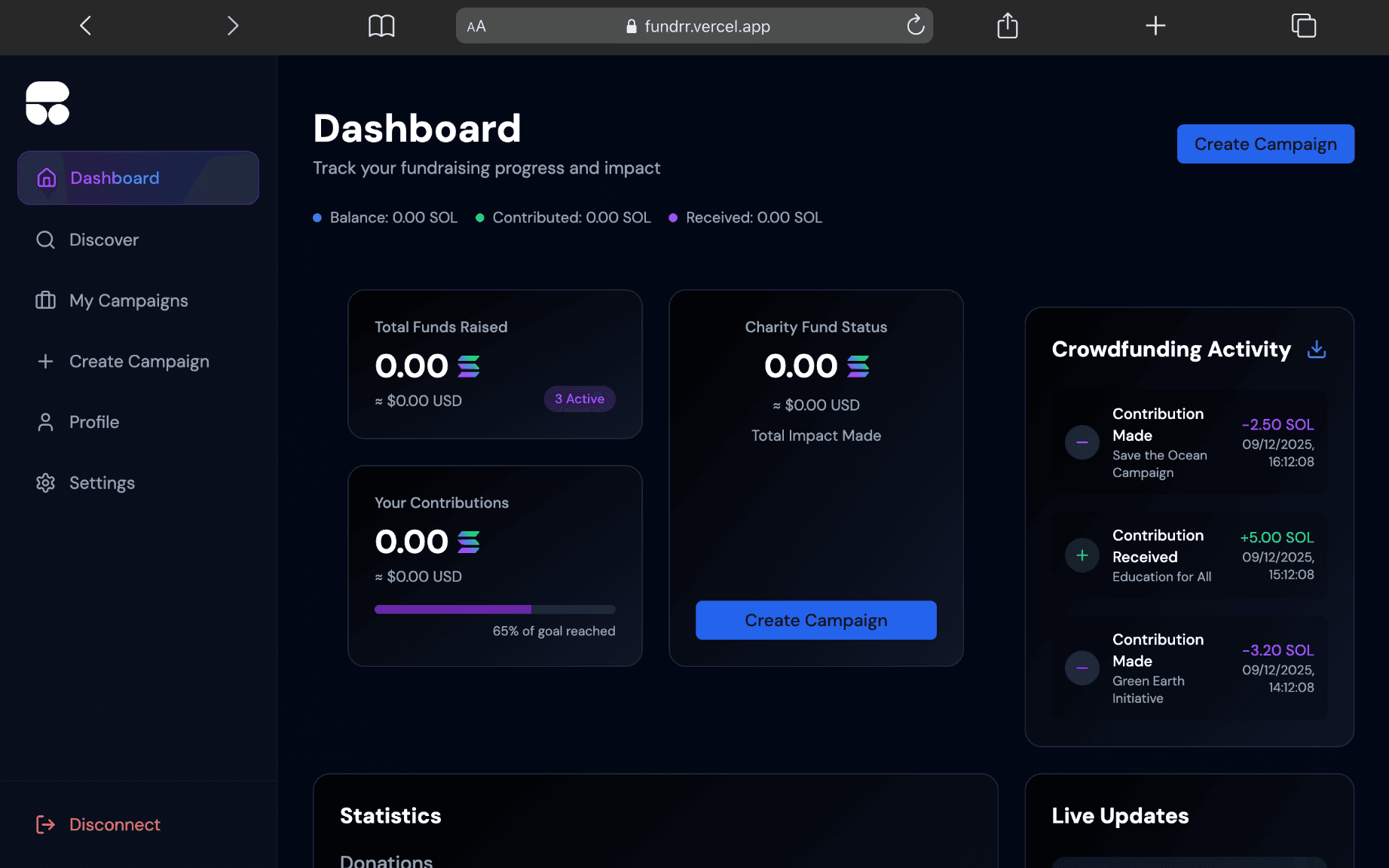Open Settings from the sidebar
The image size is (1389, 868).
[102, 483]
